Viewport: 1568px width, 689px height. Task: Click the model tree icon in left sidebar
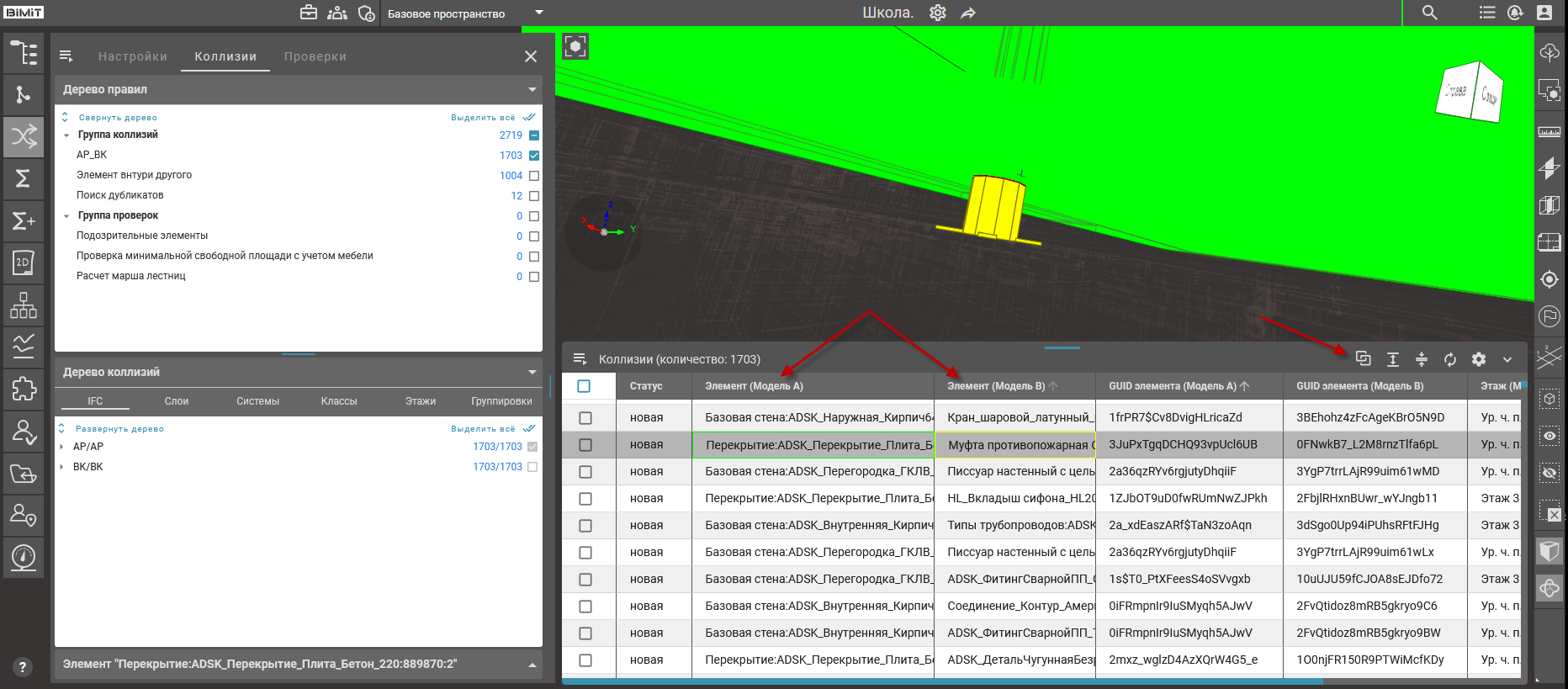[x=24, y=53]
